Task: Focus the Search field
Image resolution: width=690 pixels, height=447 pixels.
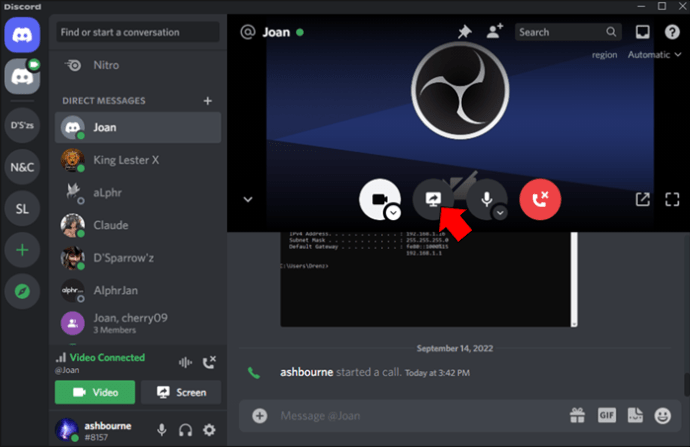Action: [568, 32]
